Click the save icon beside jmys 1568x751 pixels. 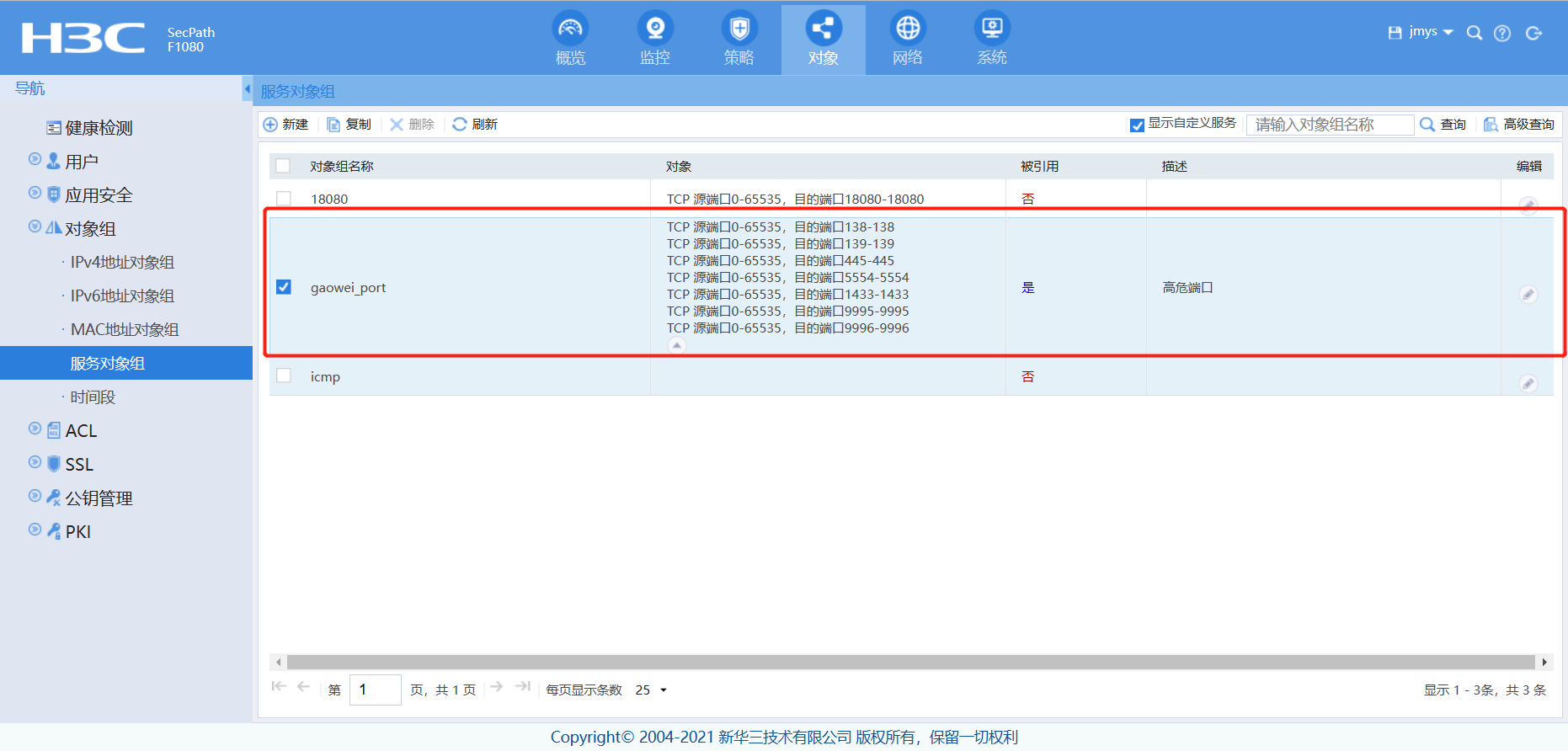pos(1395,33)
